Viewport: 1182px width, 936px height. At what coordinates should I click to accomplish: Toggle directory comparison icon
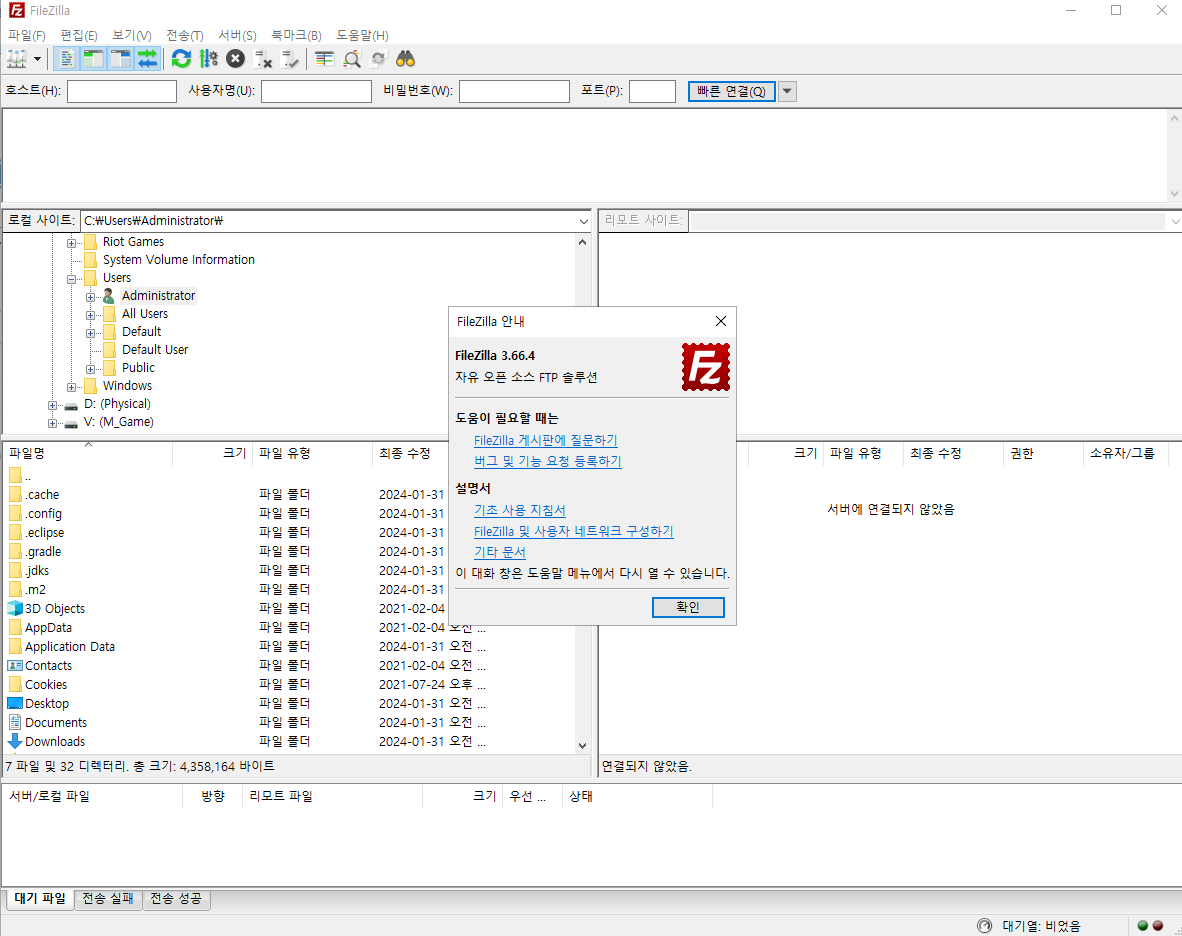coord(352,59)
